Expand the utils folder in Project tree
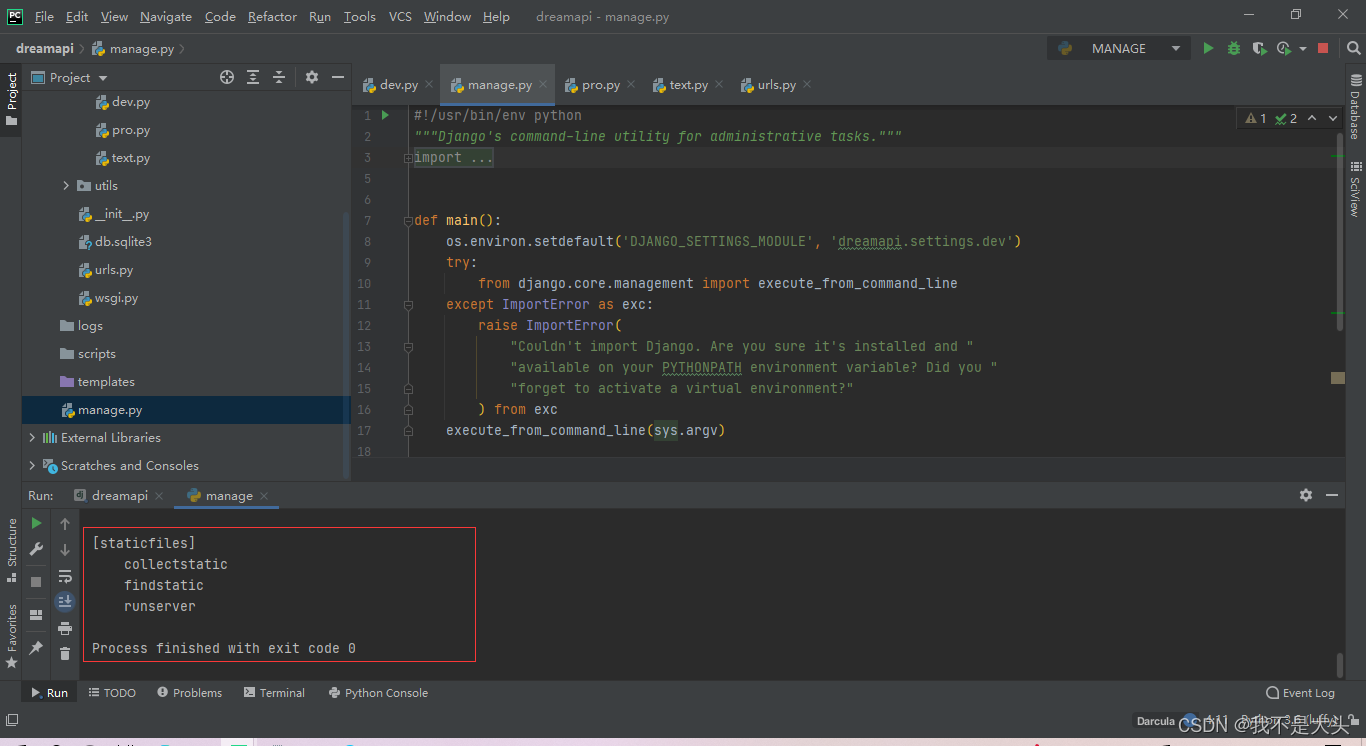1366x746 pixels. (66, 185)
